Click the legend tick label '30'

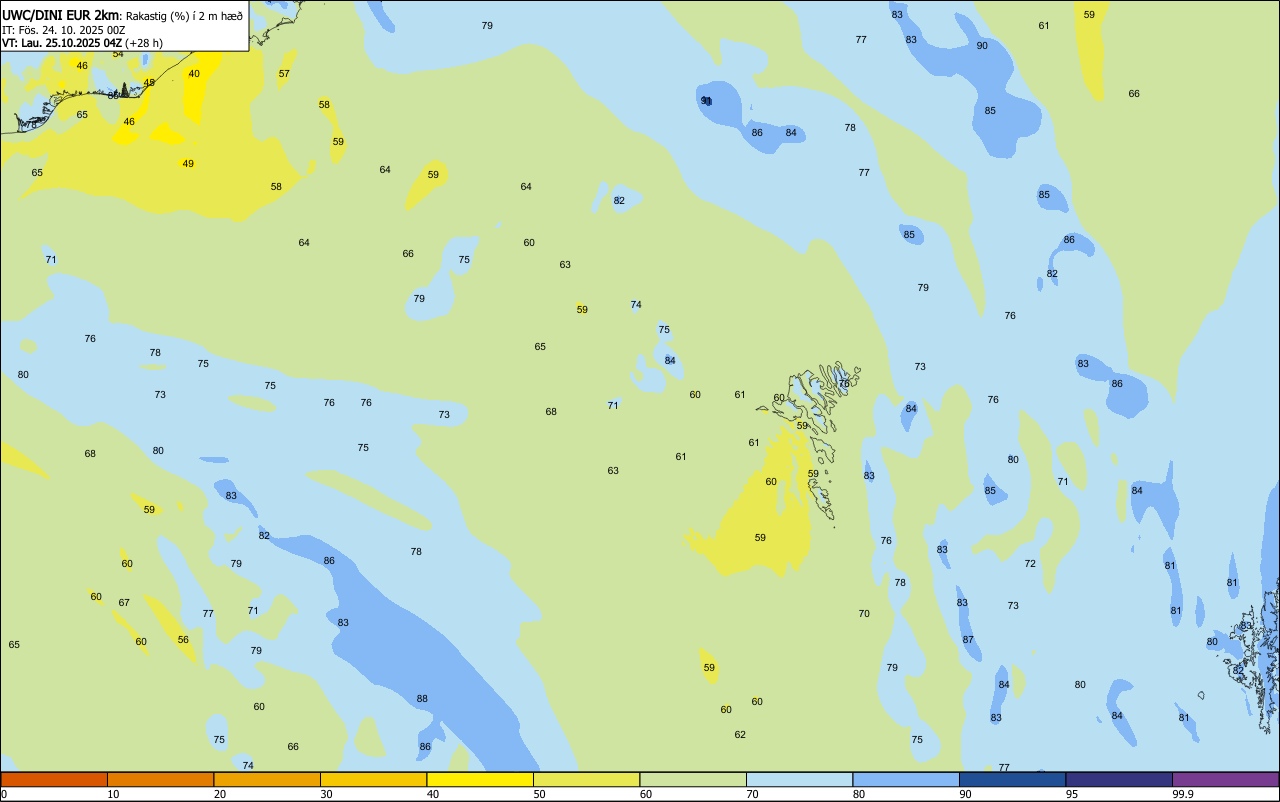326,794
